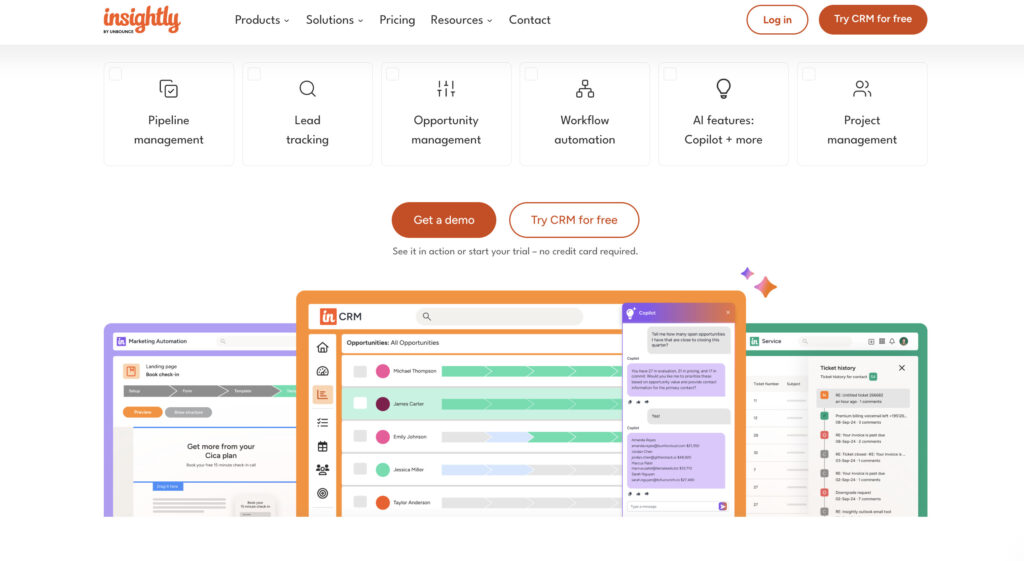Tick the Workflow automation card checkbox
This screenshot has width=1024, height=561.
532,74
